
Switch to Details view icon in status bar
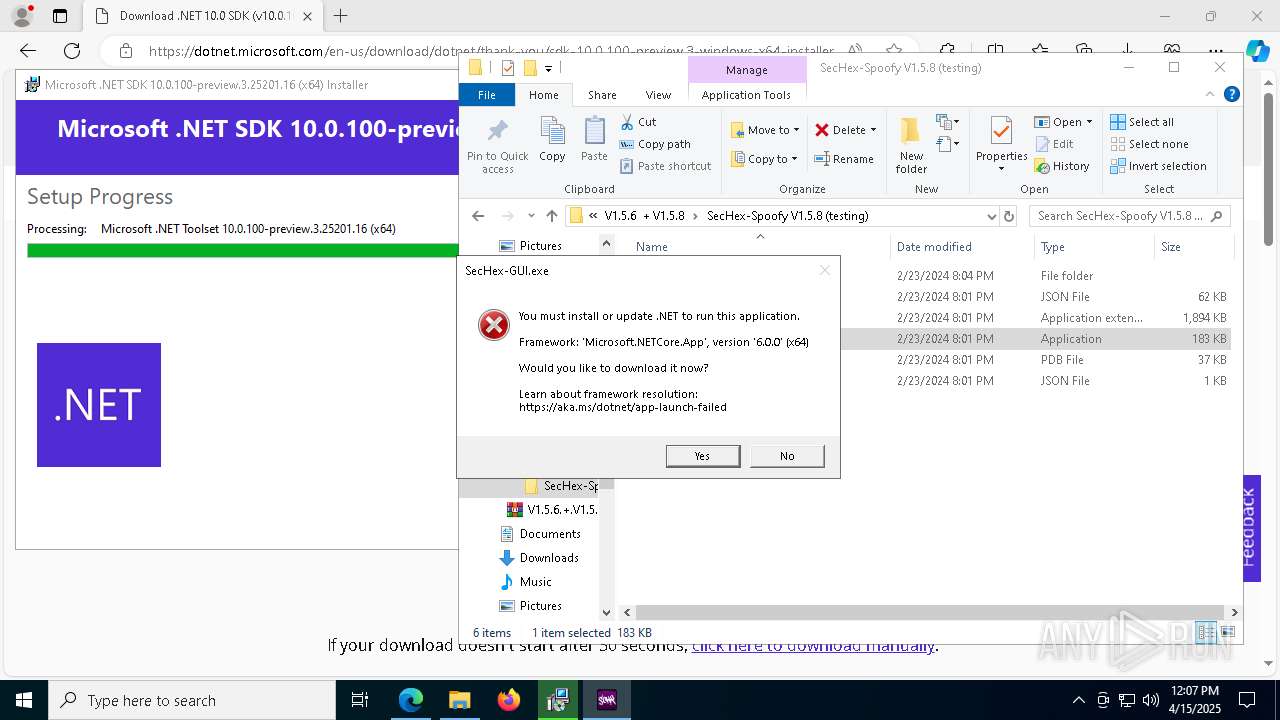pyautogui.click(x=1207, y=632)
